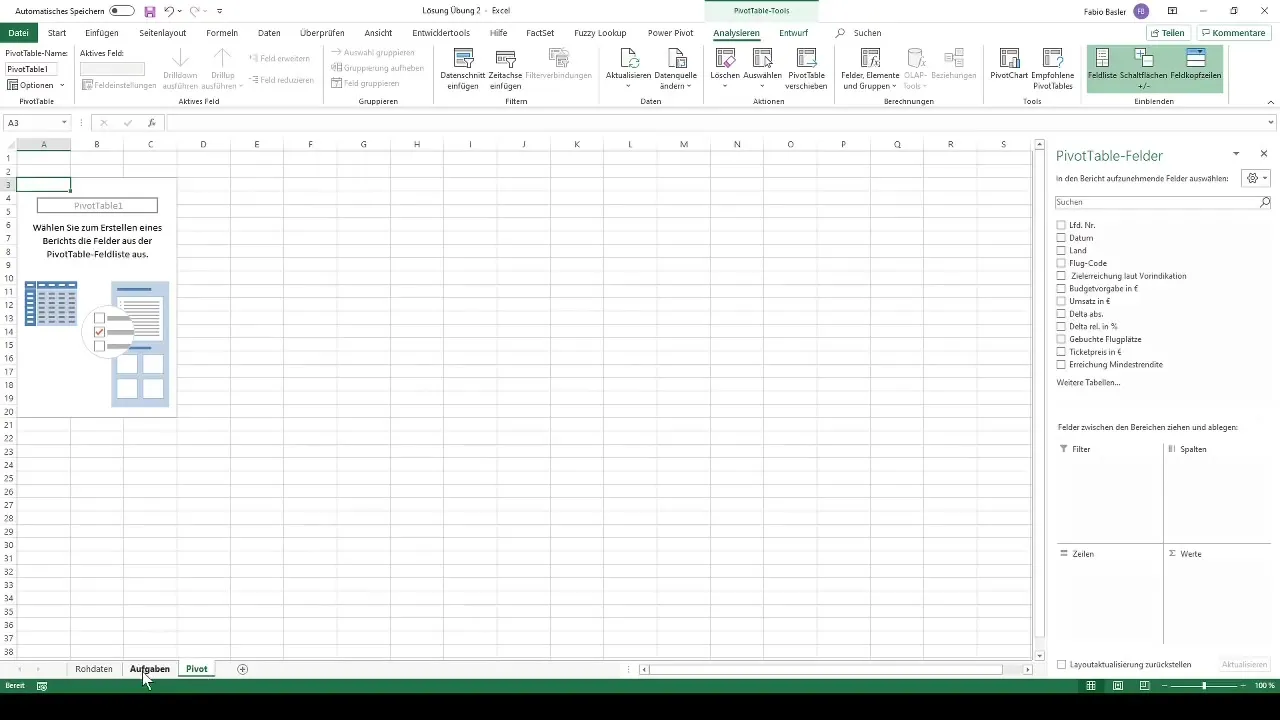Click the Datenquelle ändern icon
Image resolution: width=1280 pixels, height=720 pixels.
(677, 58)
